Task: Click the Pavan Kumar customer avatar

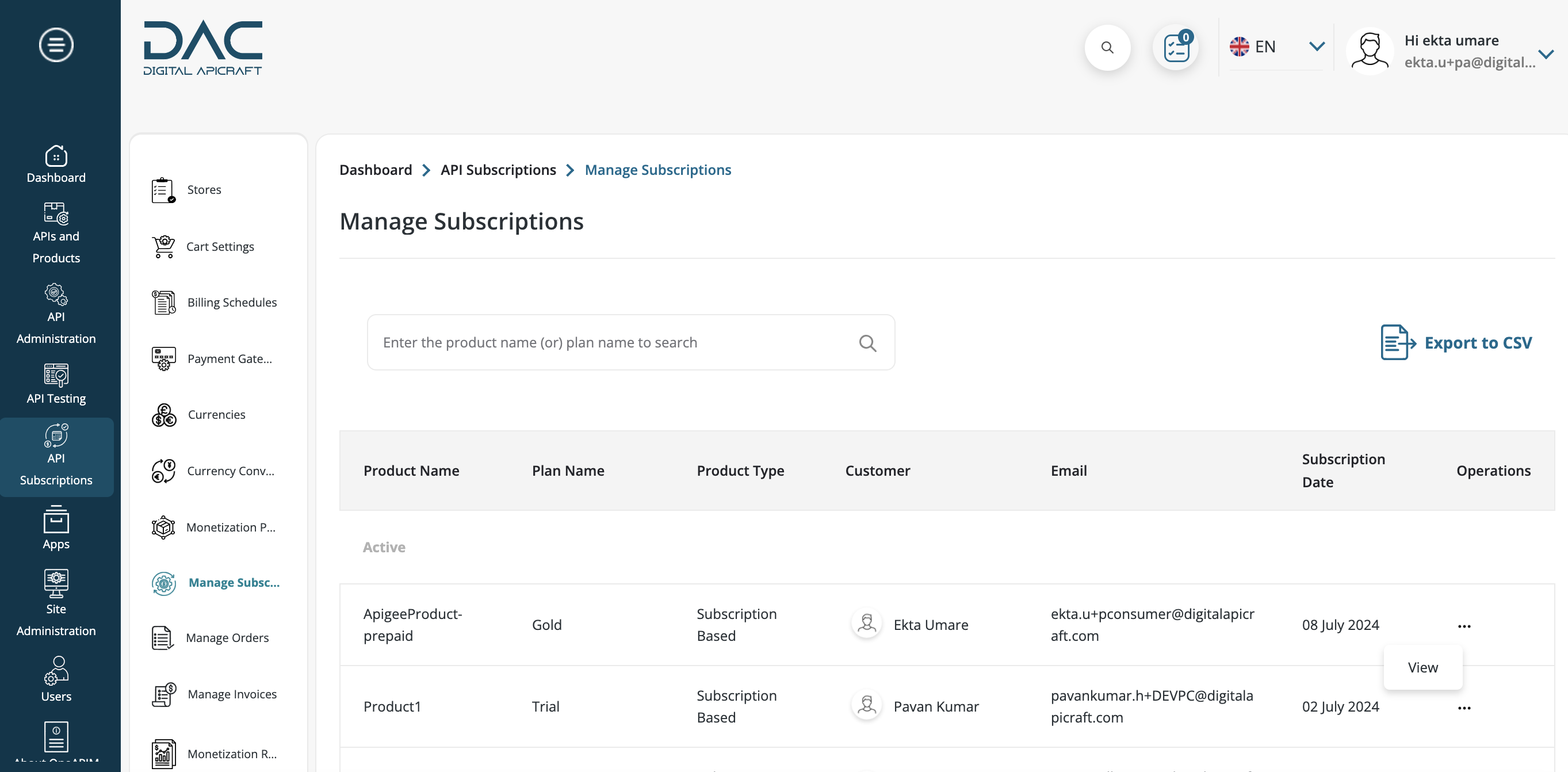Action: [866, 706]
